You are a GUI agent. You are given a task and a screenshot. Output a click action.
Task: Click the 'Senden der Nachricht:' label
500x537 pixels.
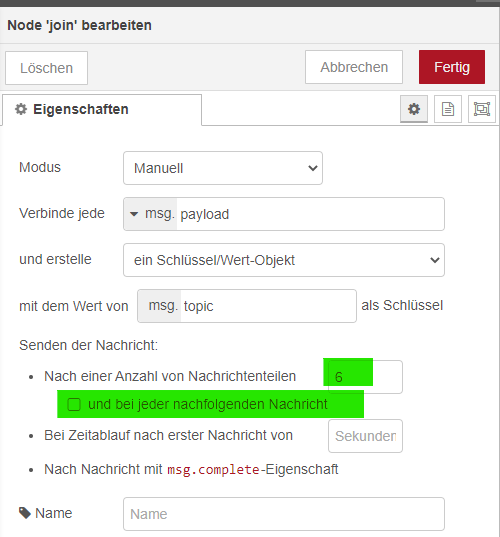[x=89, y=345]
